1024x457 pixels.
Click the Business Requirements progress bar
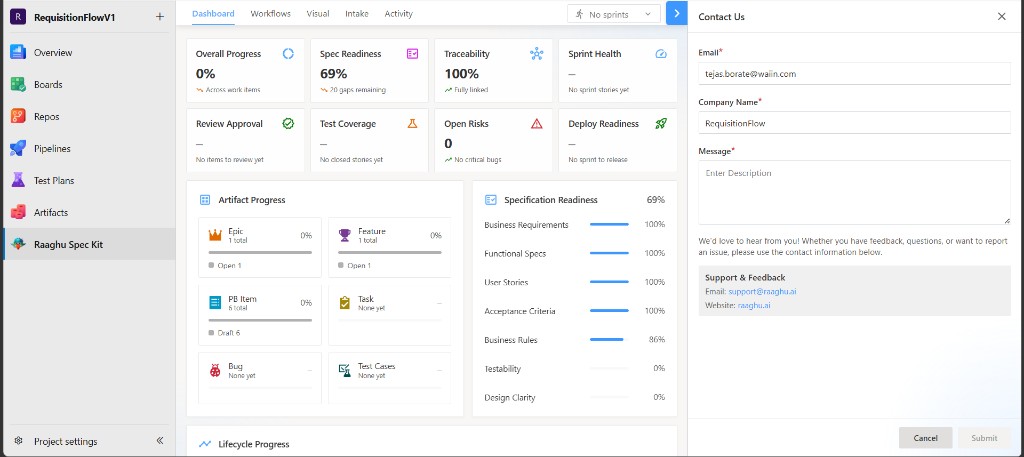click(x=609, y=225)
